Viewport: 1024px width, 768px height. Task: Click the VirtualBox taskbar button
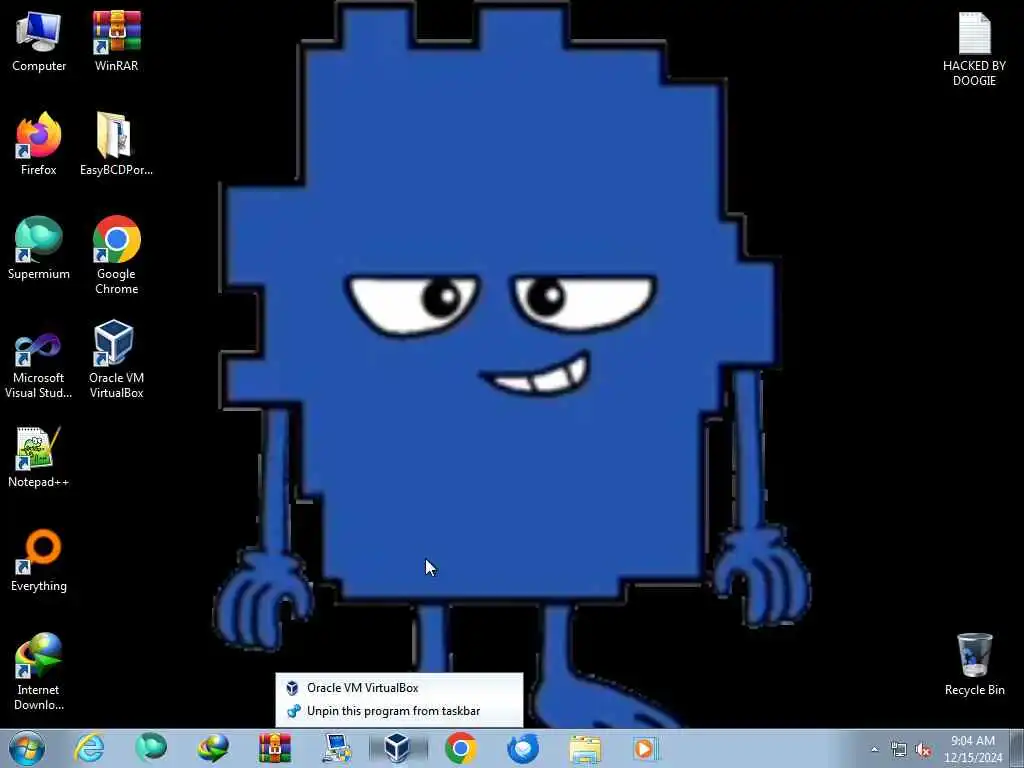[x=398, y=748]
